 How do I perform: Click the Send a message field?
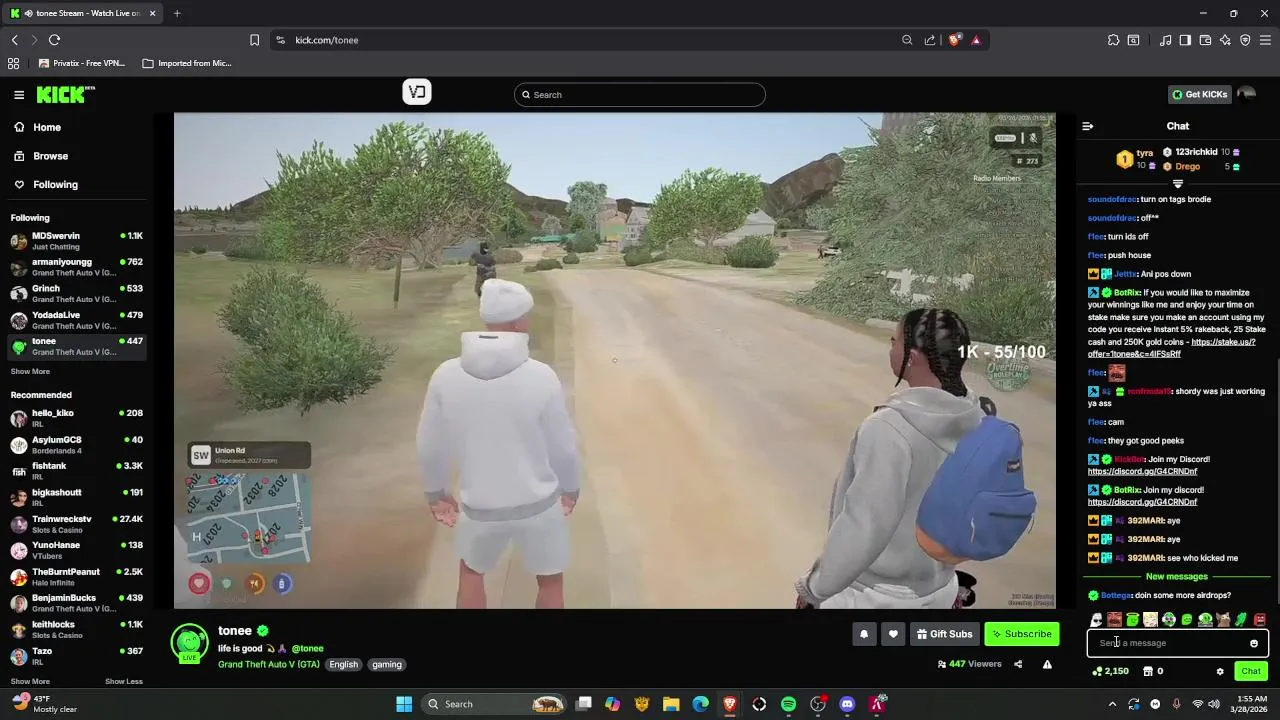tap(1177, 643)
